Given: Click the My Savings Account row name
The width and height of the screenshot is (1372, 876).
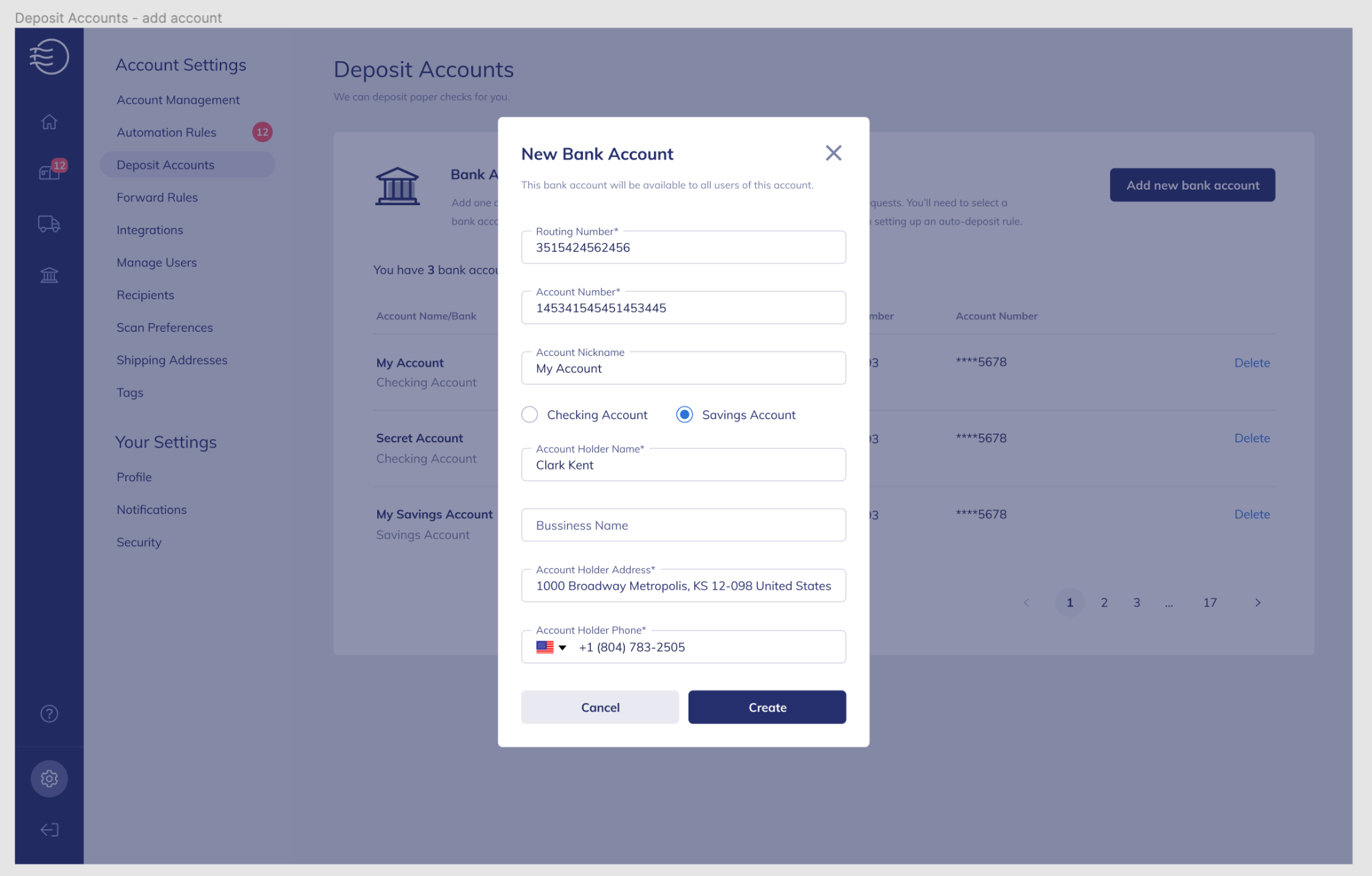Looking at the screenshot, I should (x=434, y=515).
